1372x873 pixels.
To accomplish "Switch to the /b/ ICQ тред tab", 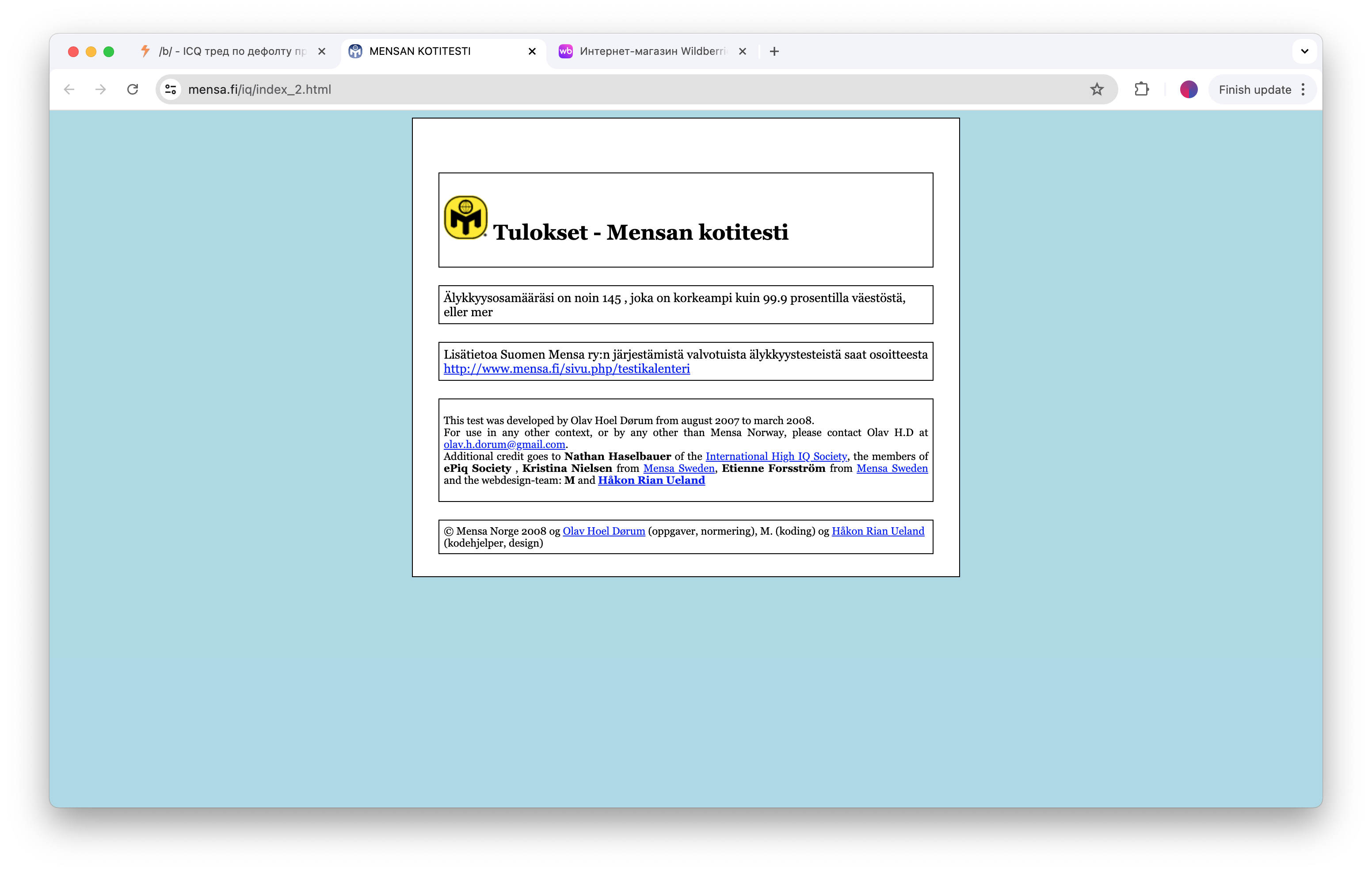I will [x=232, y=51].
